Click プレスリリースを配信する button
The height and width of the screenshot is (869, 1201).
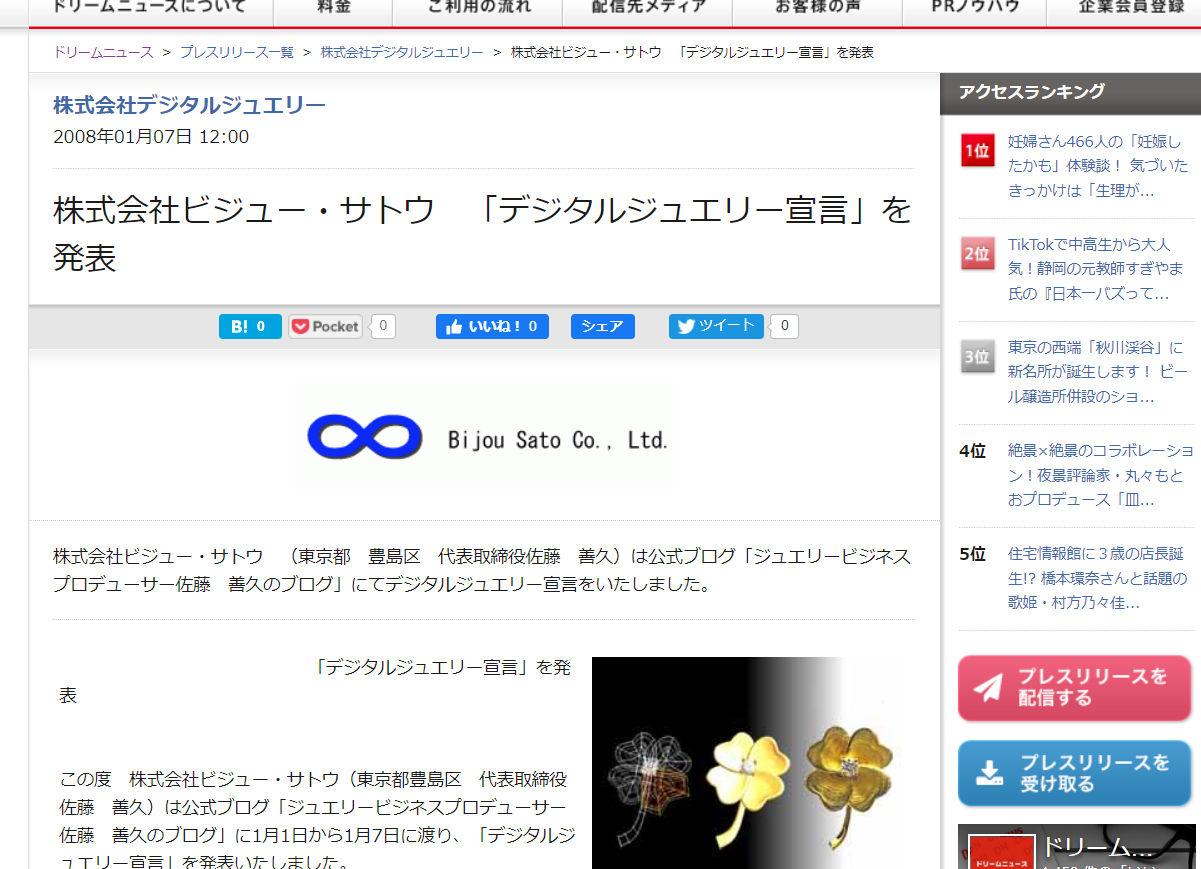pos(1074,688)
